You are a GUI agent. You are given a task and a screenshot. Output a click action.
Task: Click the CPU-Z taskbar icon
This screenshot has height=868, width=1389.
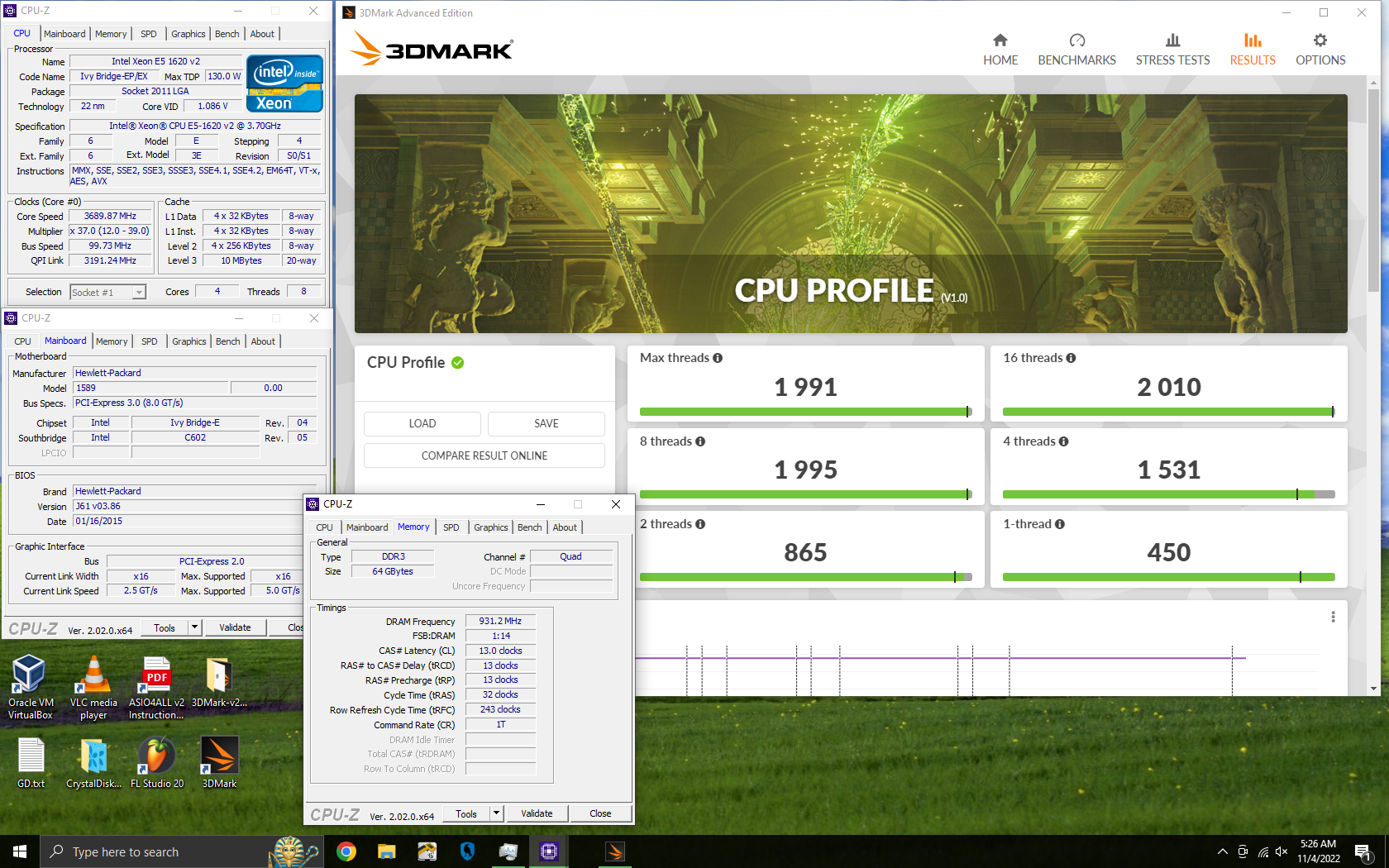[548, 851]
